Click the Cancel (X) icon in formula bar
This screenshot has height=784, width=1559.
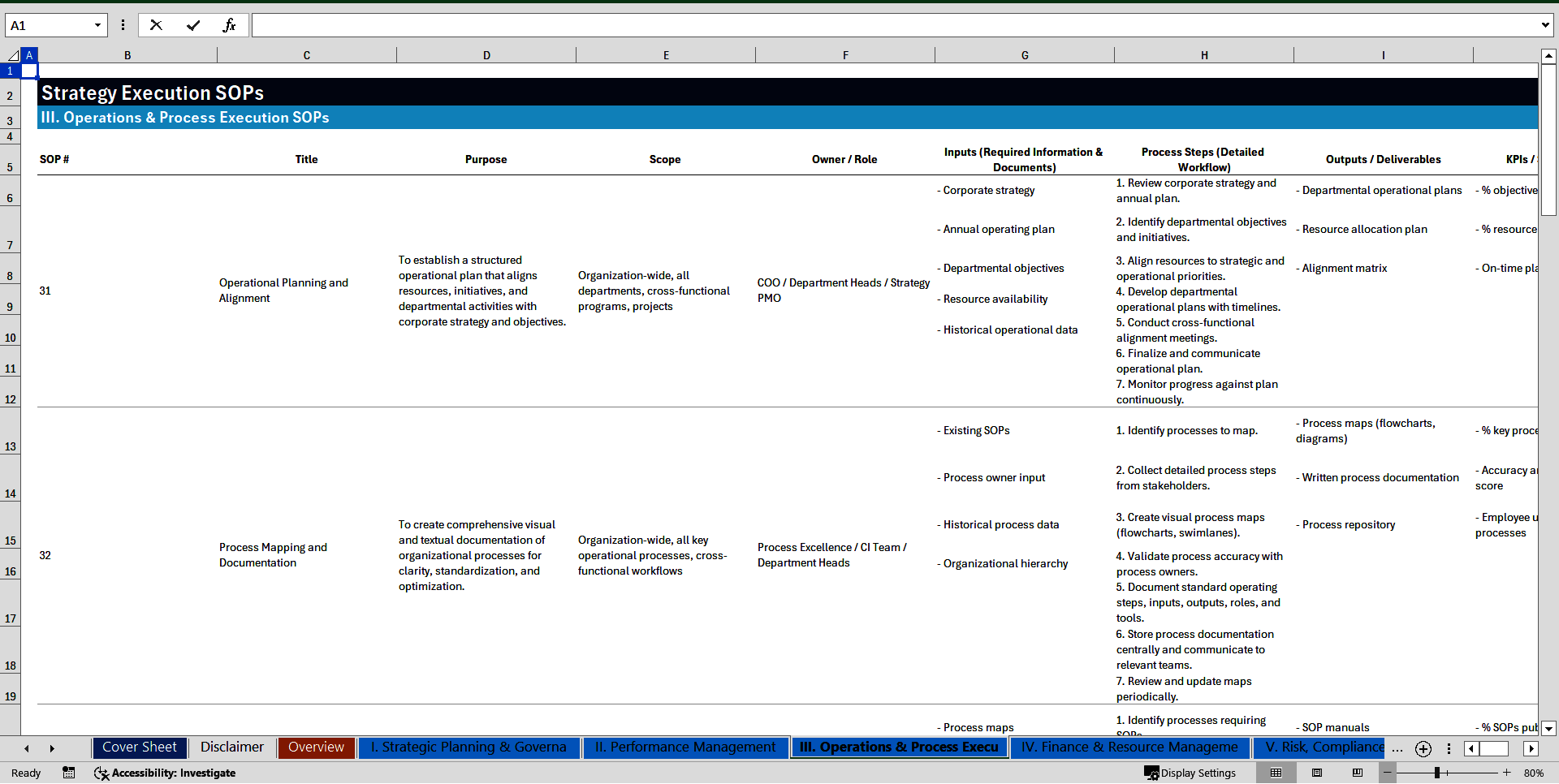[156, 25]
